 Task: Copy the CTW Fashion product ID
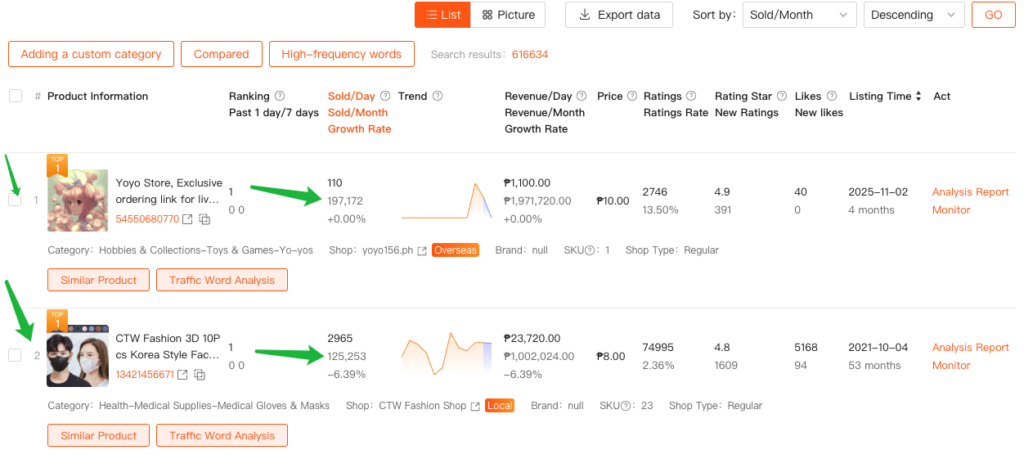click(x=201, y=374)
